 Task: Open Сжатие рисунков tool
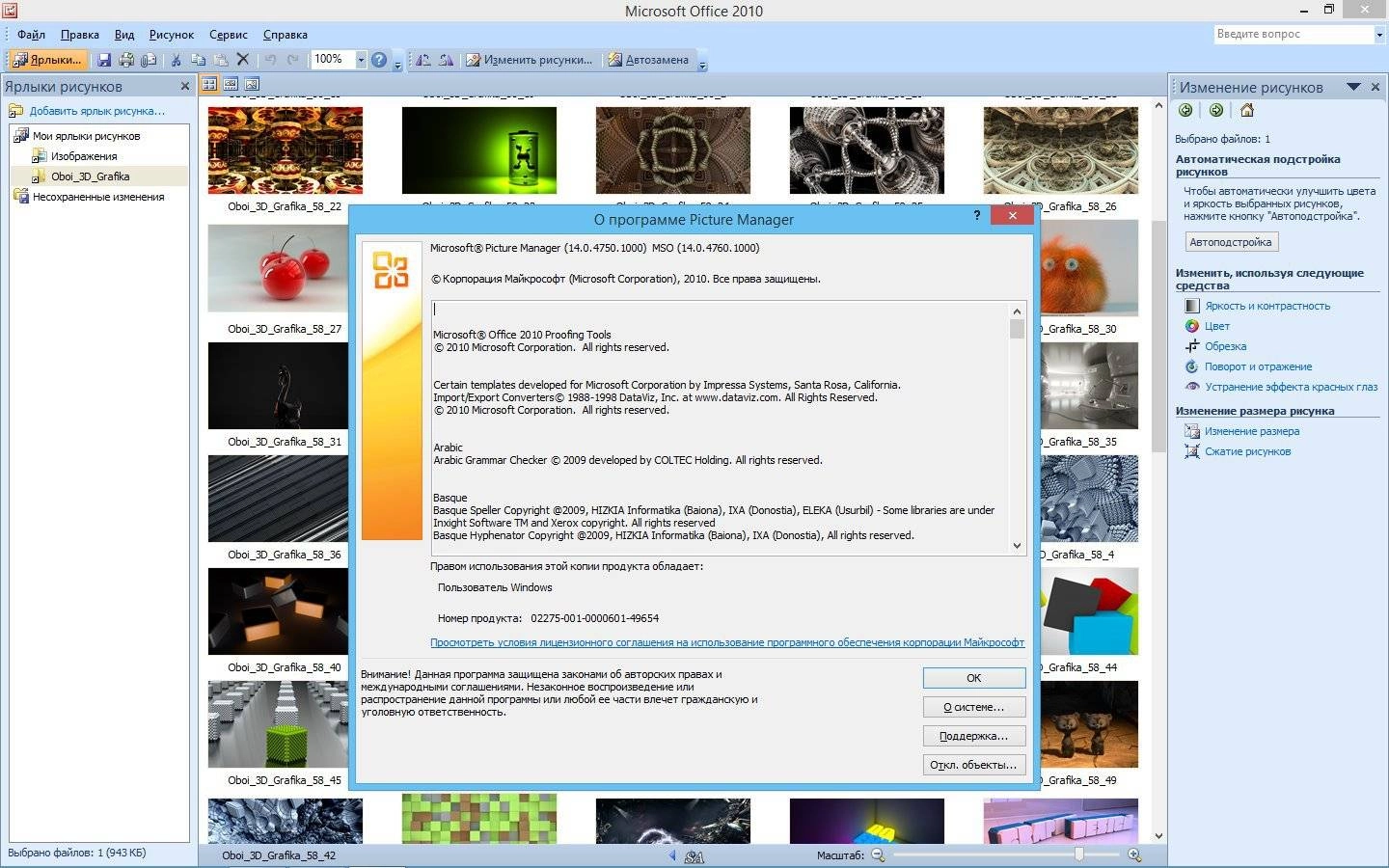(x=1247, y=451)
